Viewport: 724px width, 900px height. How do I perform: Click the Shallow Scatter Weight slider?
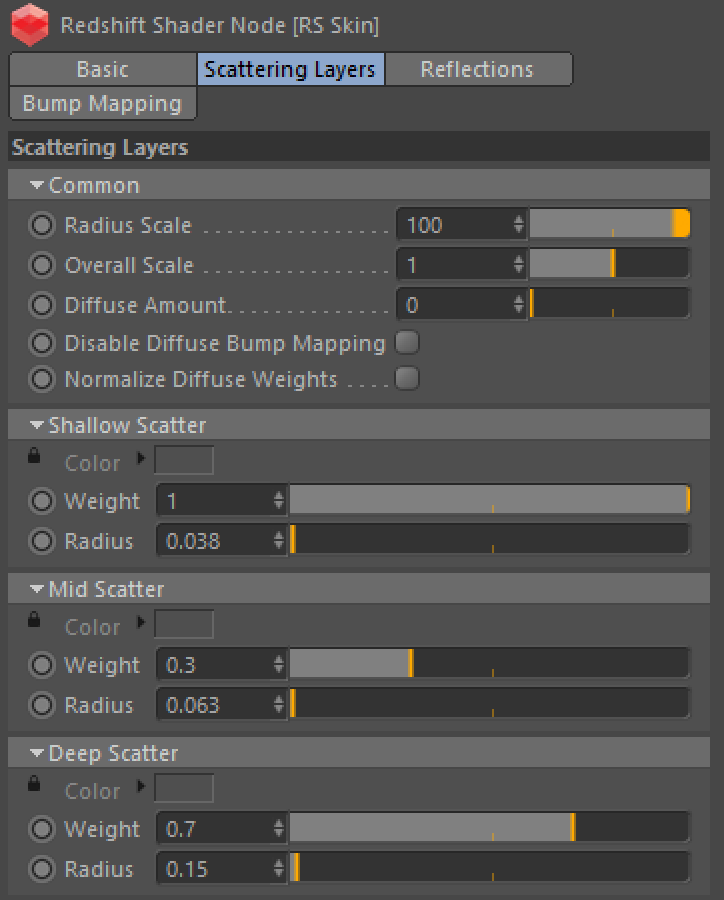point(489,499)
